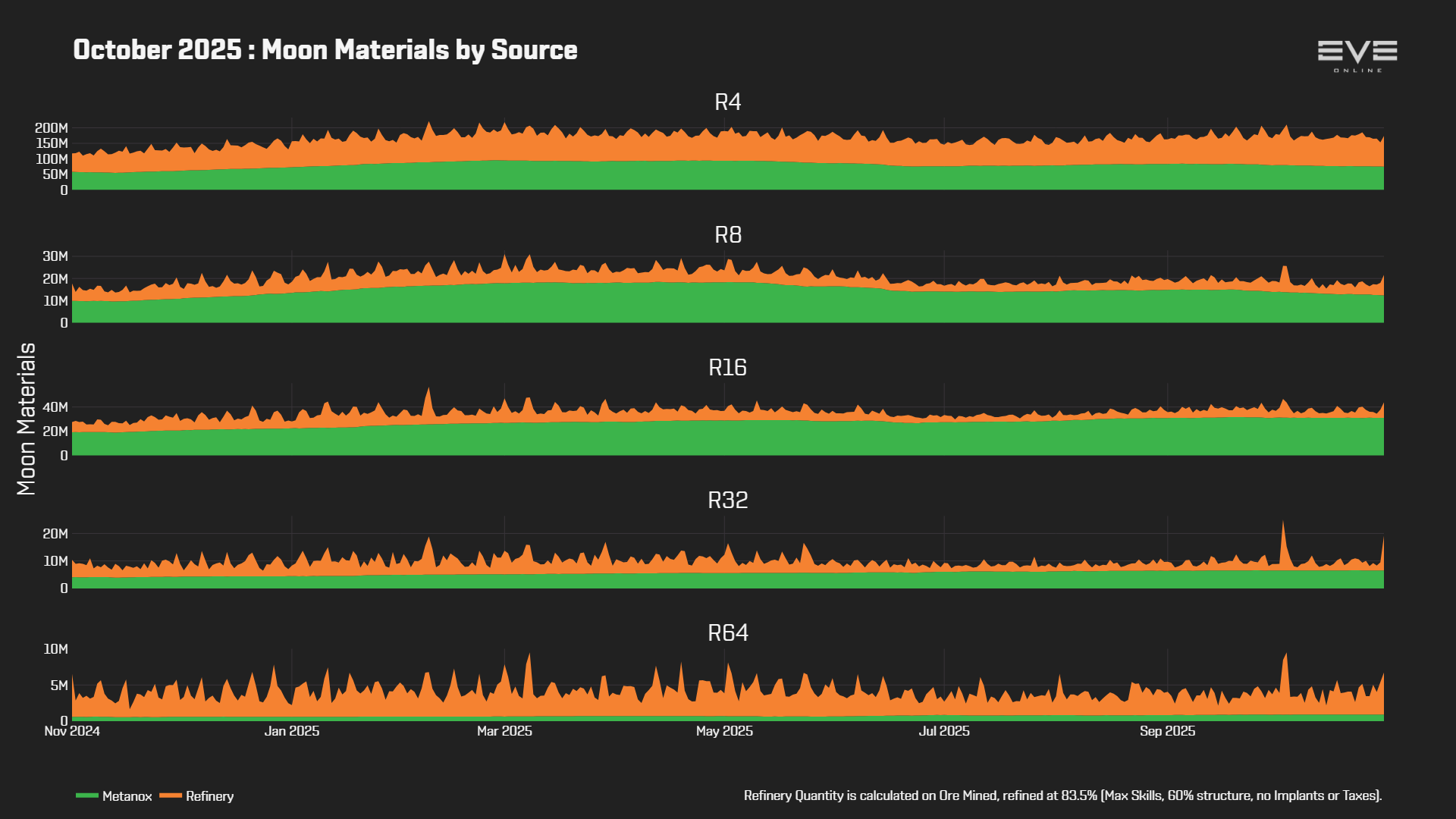Select the R4 subplot title
Screen dimensions: 1456x819
click(728, 102)
